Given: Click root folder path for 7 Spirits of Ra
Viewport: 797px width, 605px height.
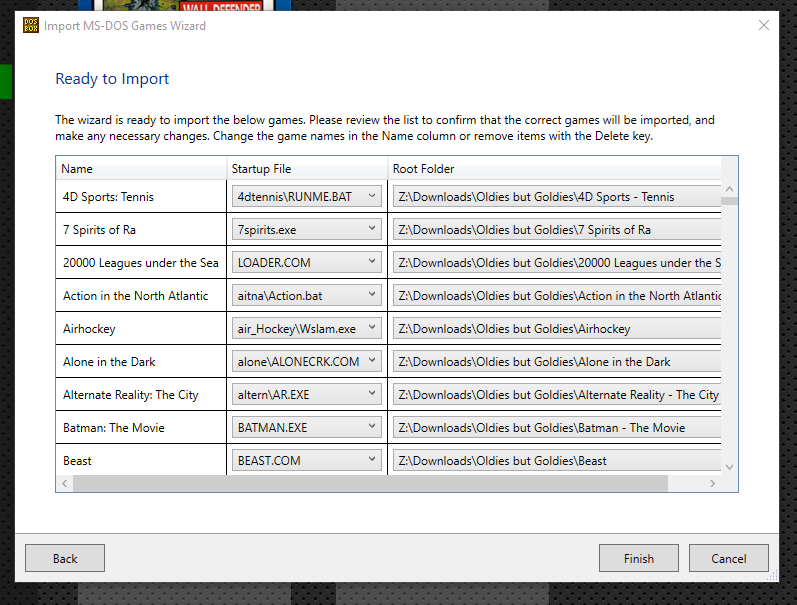Looking at the screenshot, I should tap(557, 229).
